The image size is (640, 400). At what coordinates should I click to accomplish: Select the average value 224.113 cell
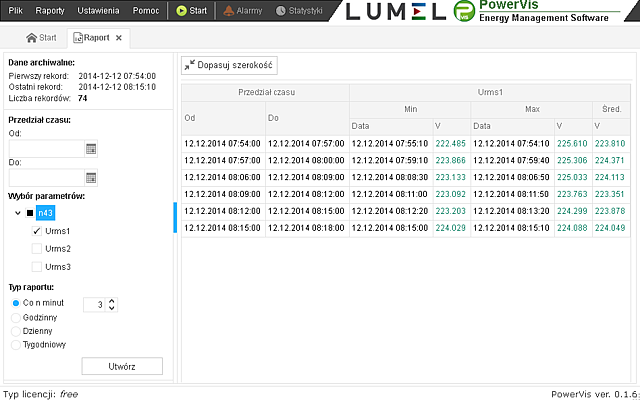[x=611, y=178]
